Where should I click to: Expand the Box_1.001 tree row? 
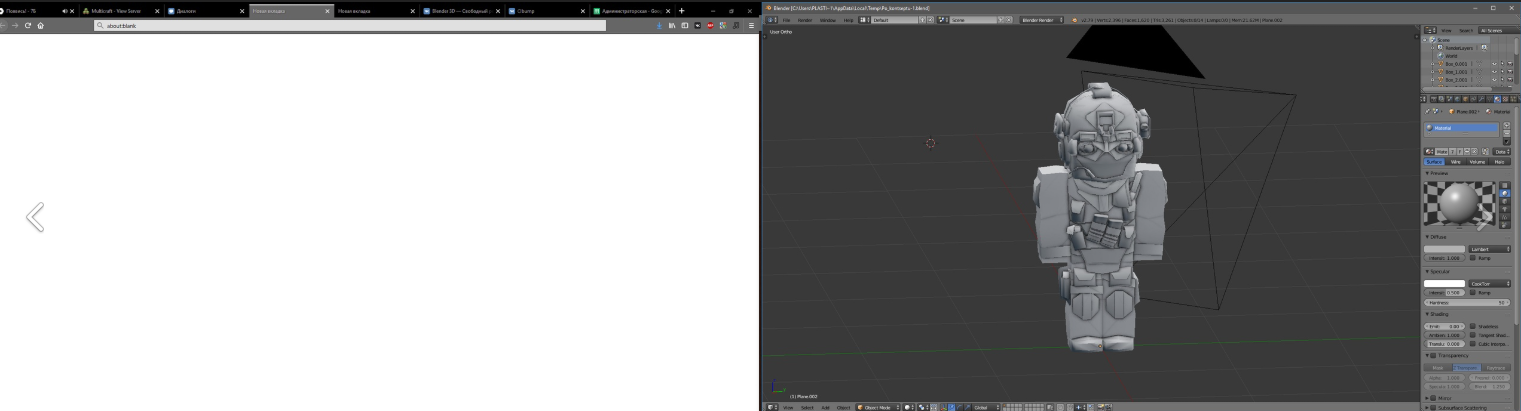coord(1432,72)
